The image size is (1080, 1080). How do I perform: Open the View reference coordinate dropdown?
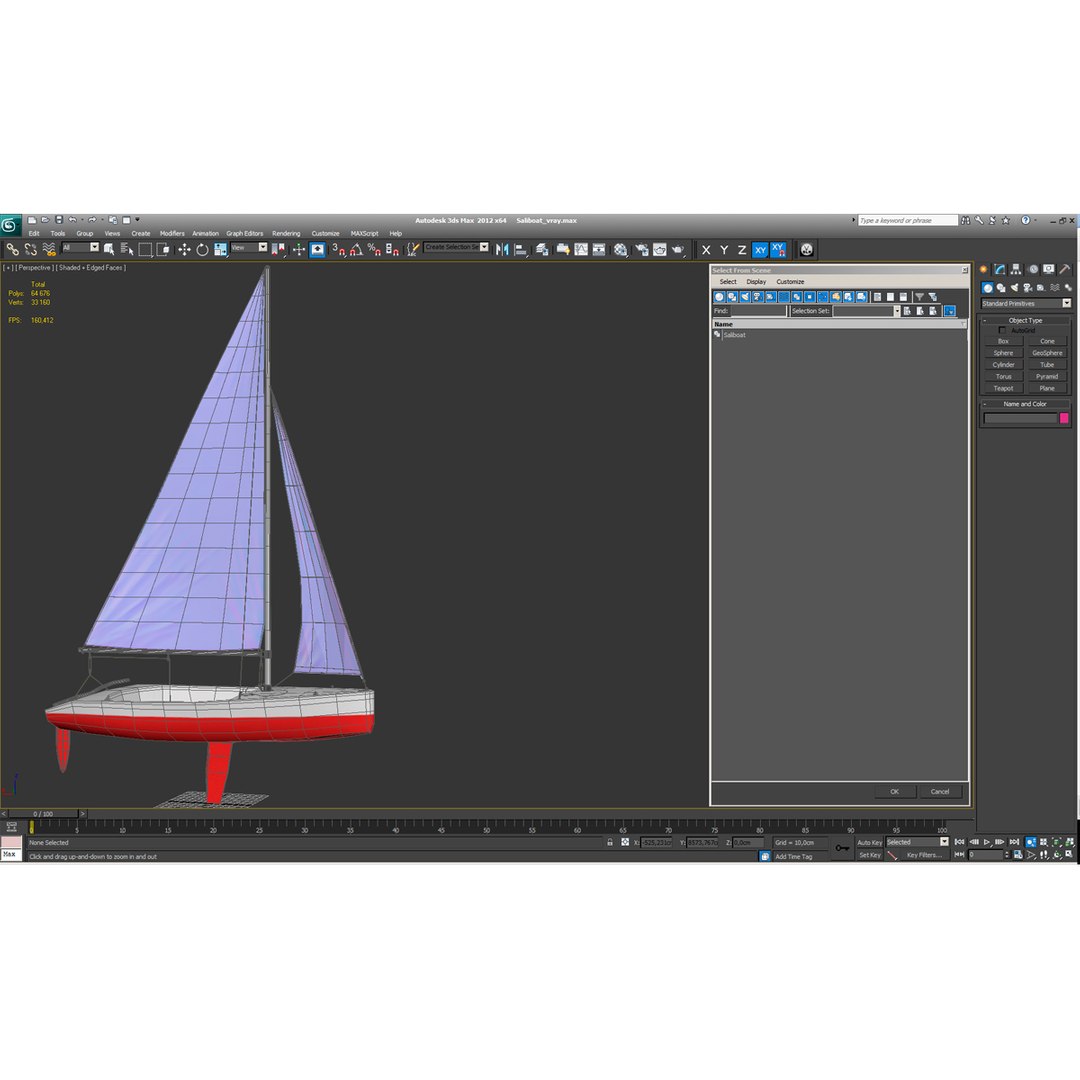[249, 247]
